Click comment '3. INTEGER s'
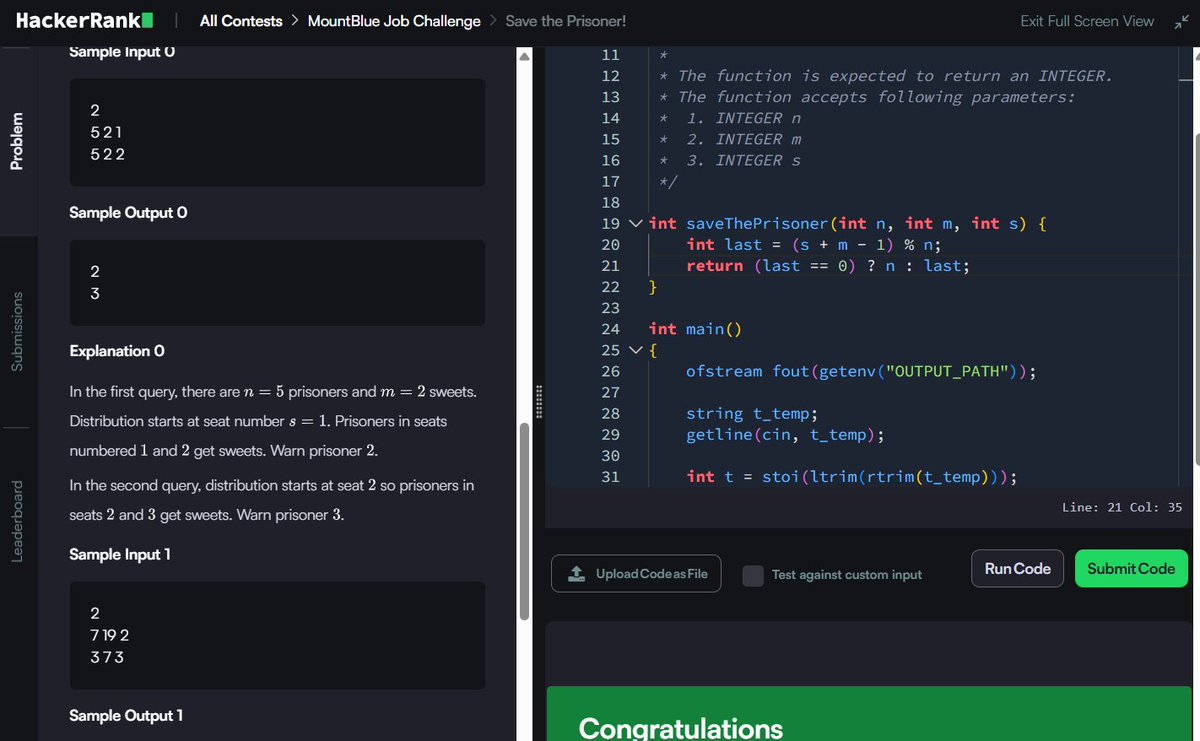 pos(743,160)
